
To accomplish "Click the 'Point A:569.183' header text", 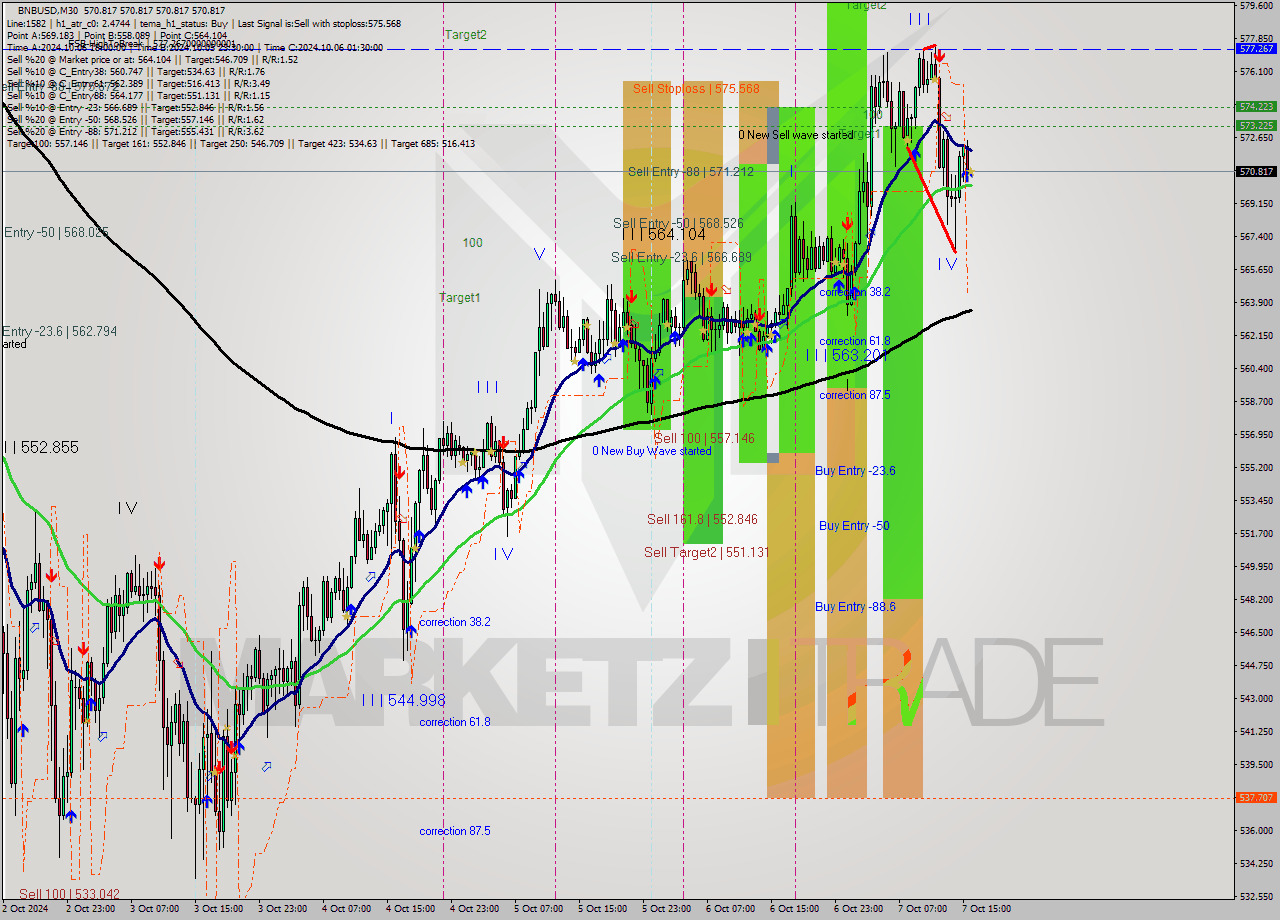I will click(x=42, y=35).
